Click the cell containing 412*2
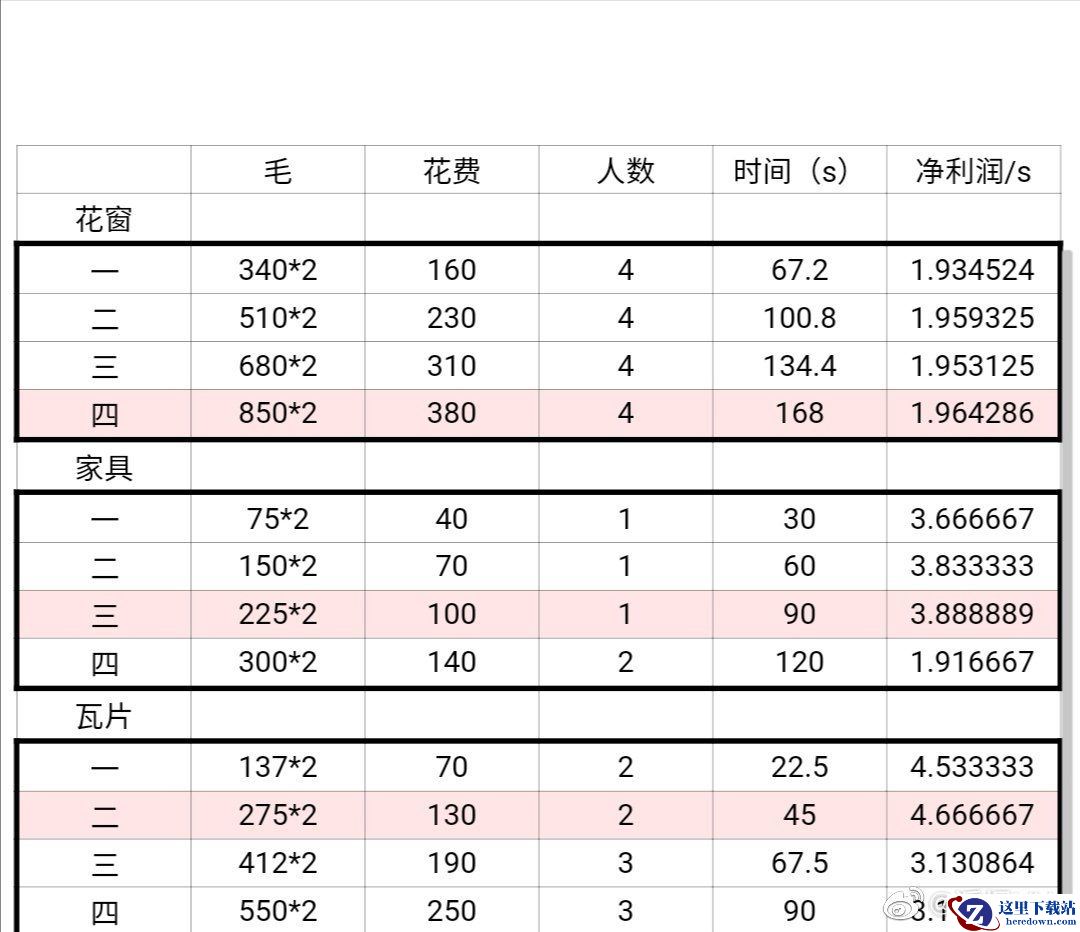The height and width of the screenshot is (932, 1080). pyautogui.click(x=278, y=863)
